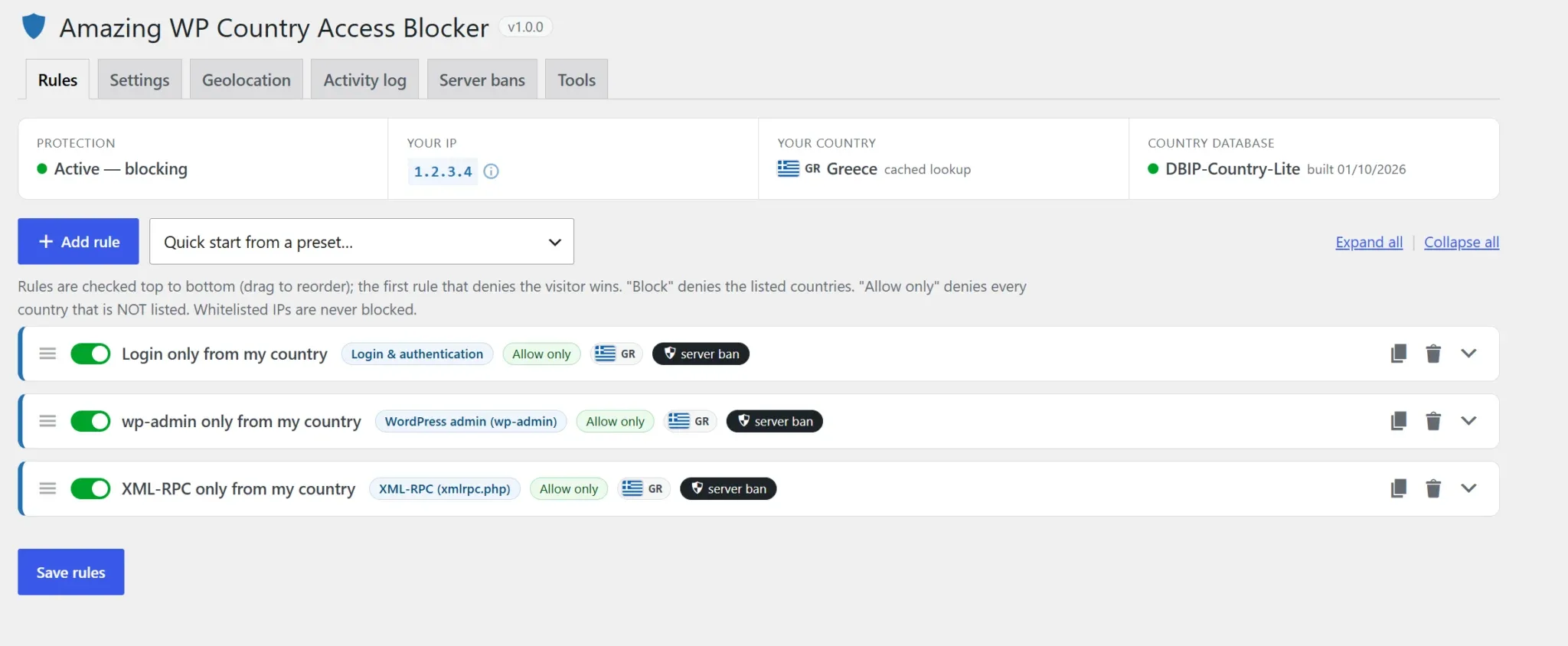Image resolution: width=1568 pixels, height=646 pixels.
Task: Delete the wp-admin only from my country rule
Action: coord(1433,421)
